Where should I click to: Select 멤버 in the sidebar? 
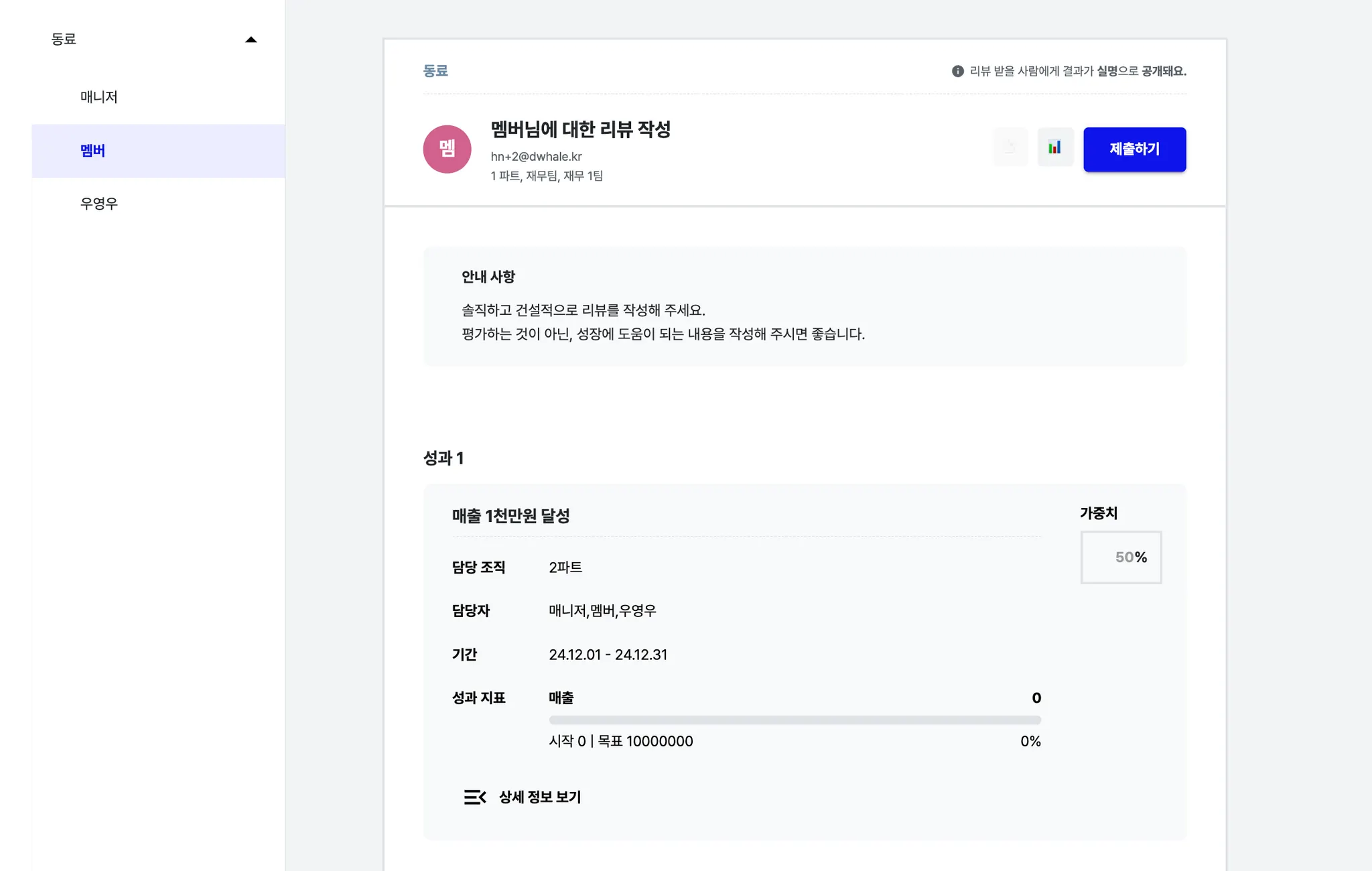click(x=92, y=151)
